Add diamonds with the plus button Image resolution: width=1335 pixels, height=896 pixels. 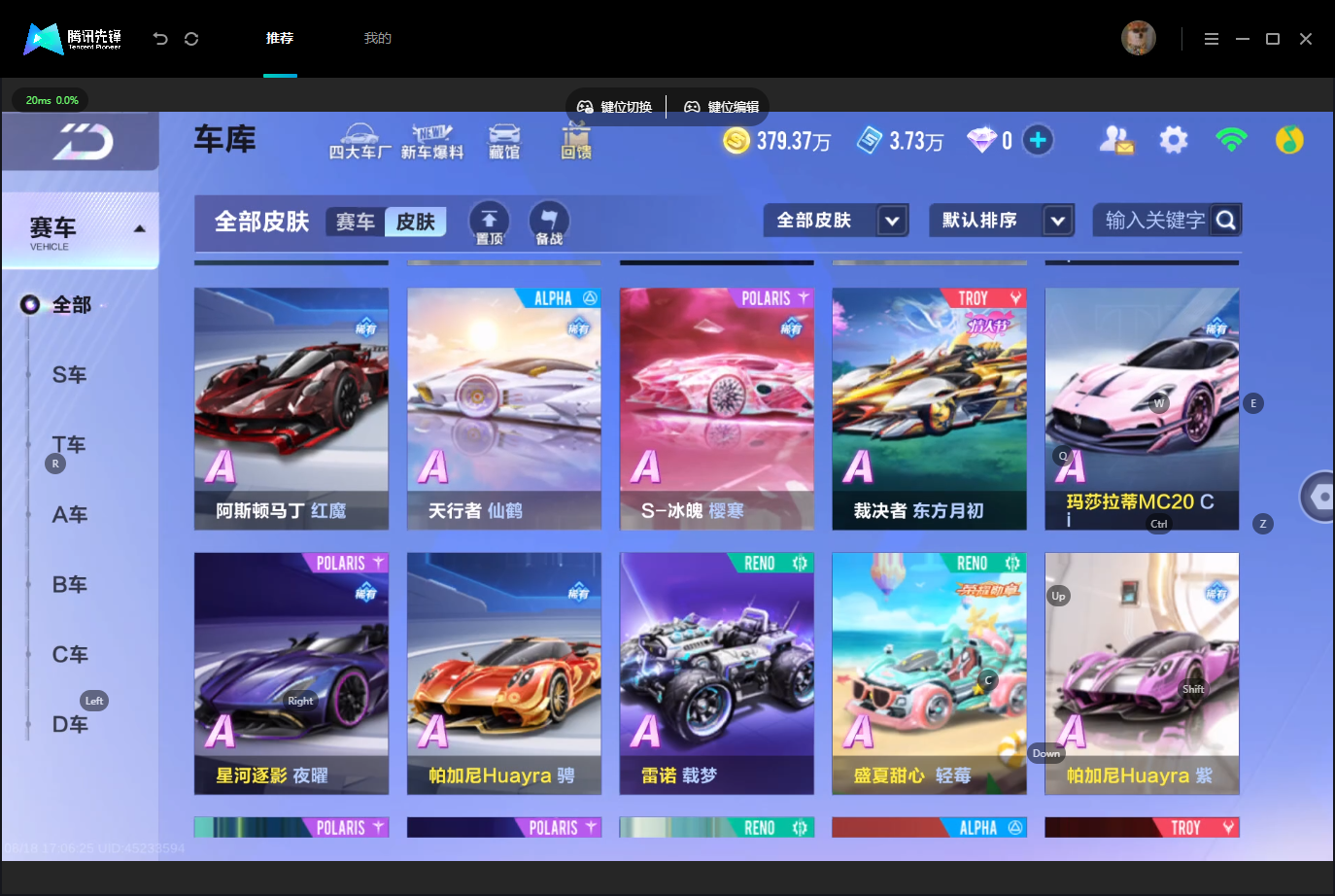click(1038, 141)
